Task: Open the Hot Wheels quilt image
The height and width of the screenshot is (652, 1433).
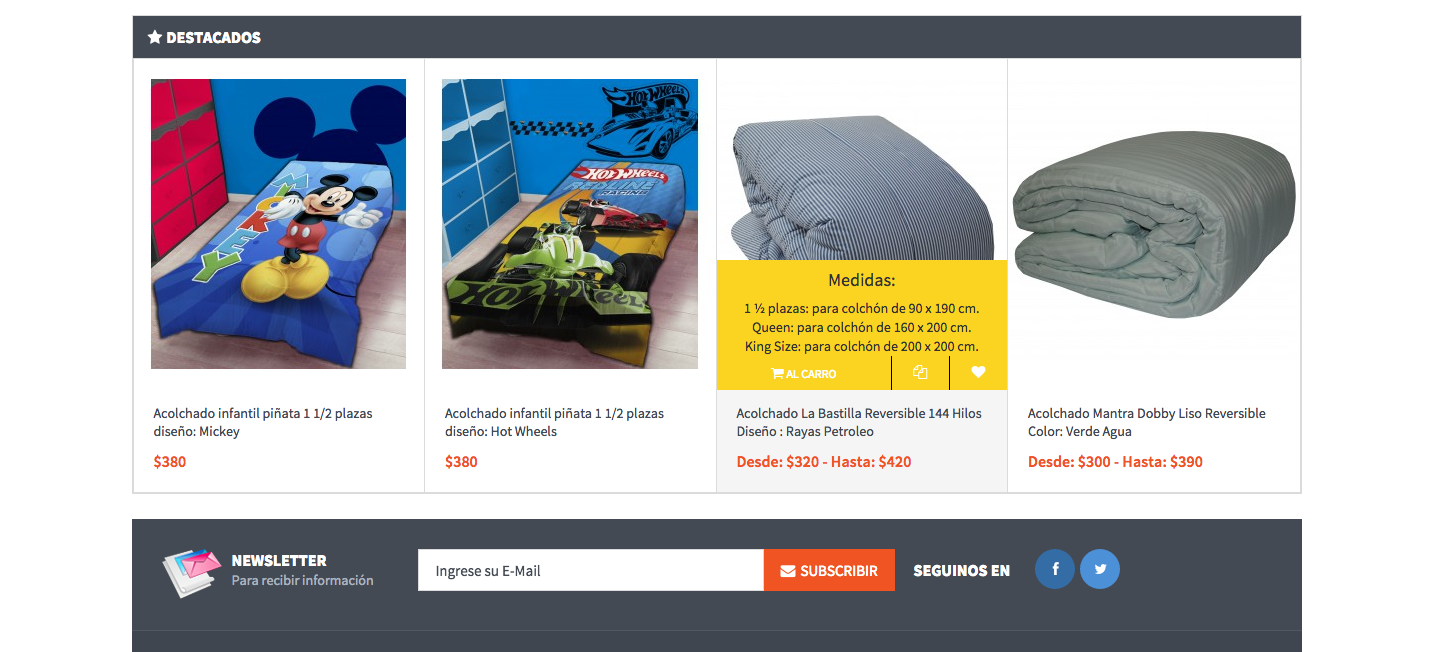Action: click(x=570, y=224)
